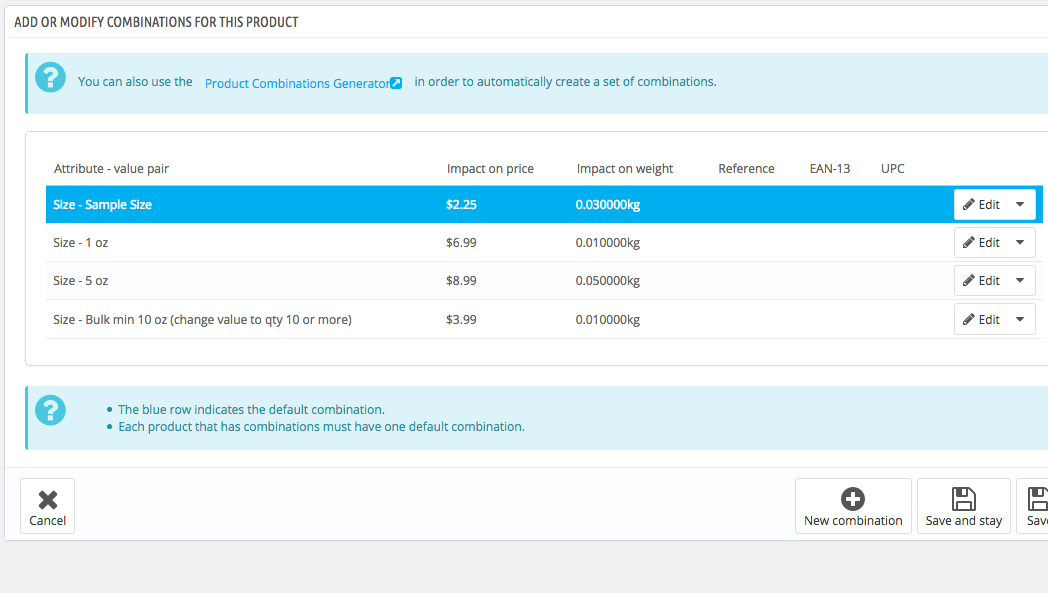Click the Impact on price column header
Image resolution: width=1048 pixels, height=593 pixels.
pyautogui.click(x=490, y=168)
